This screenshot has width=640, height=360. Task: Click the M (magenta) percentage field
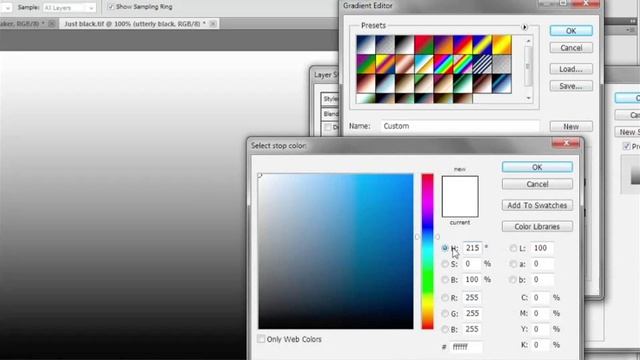[541, 313]
